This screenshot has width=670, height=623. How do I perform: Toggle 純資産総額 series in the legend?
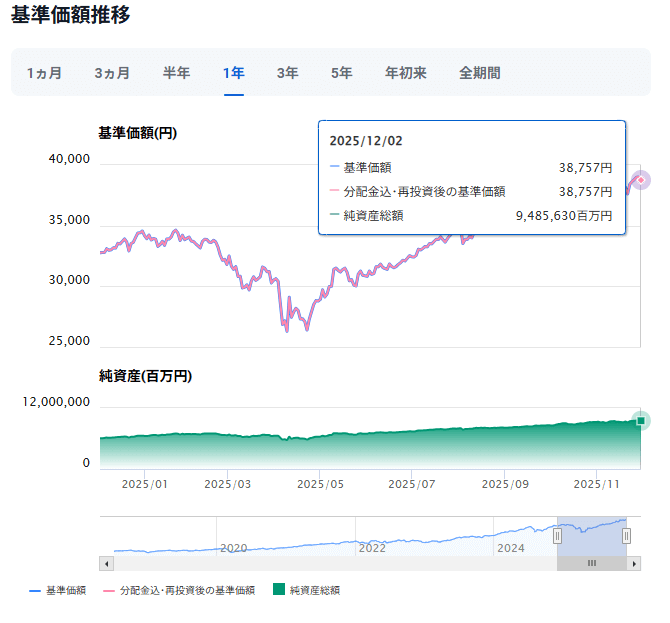(306, 590)
